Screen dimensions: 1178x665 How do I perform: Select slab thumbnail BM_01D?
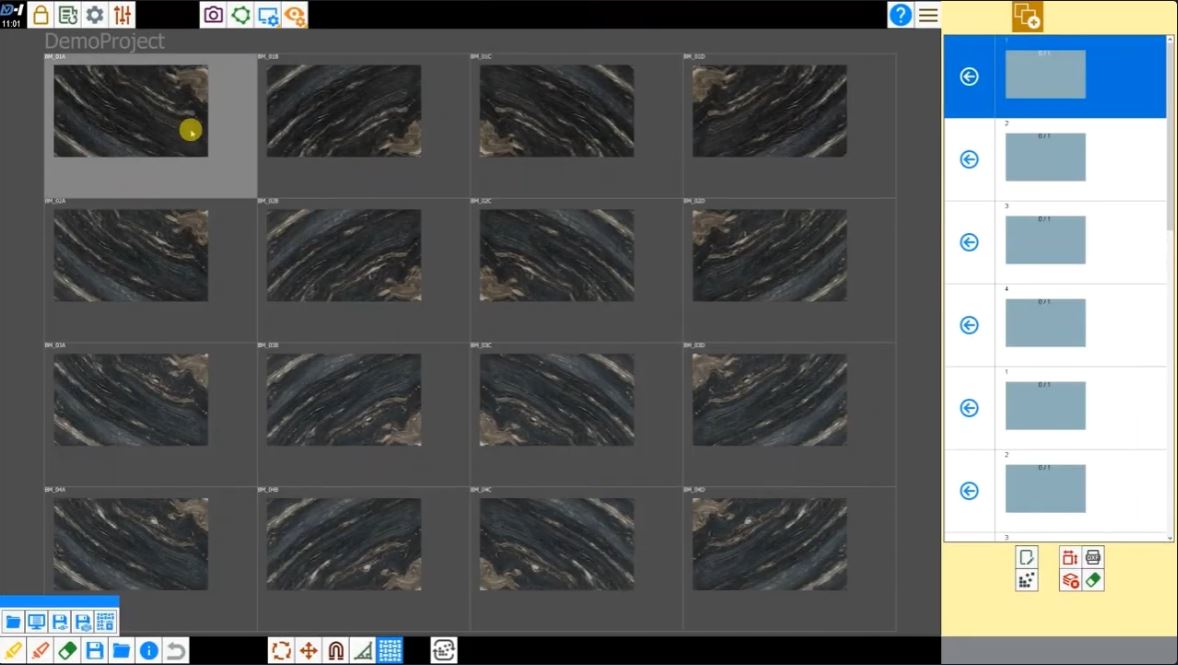point(769,110)
